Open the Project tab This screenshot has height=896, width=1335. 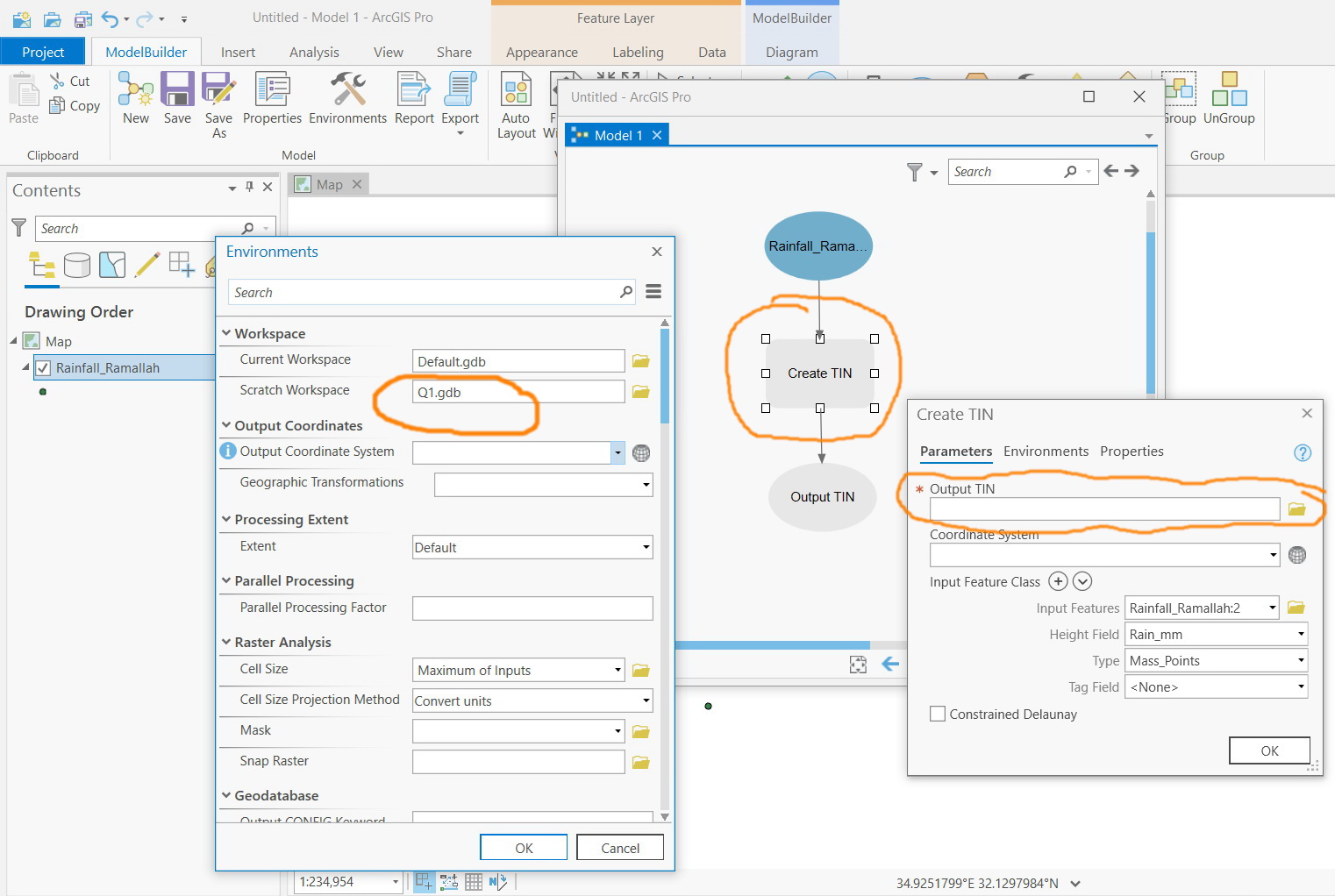43,52
